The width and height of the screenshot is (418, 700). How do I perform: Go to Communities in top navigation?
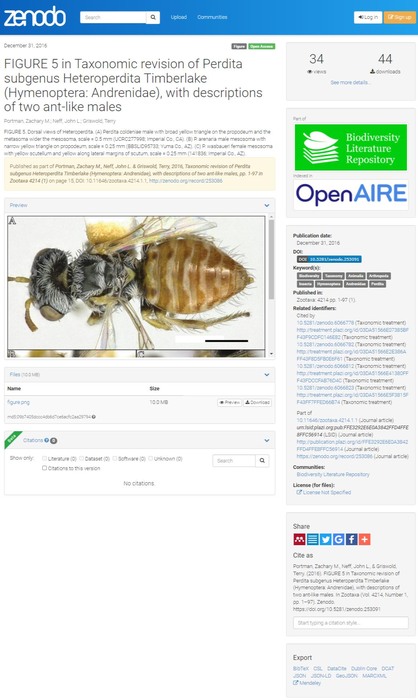coord(212,17)
